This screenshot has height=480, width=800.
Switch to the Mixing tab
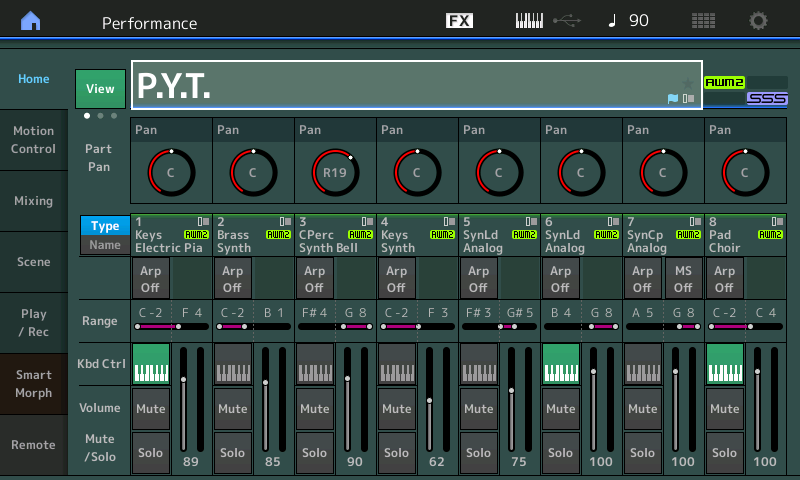(33, 201)
